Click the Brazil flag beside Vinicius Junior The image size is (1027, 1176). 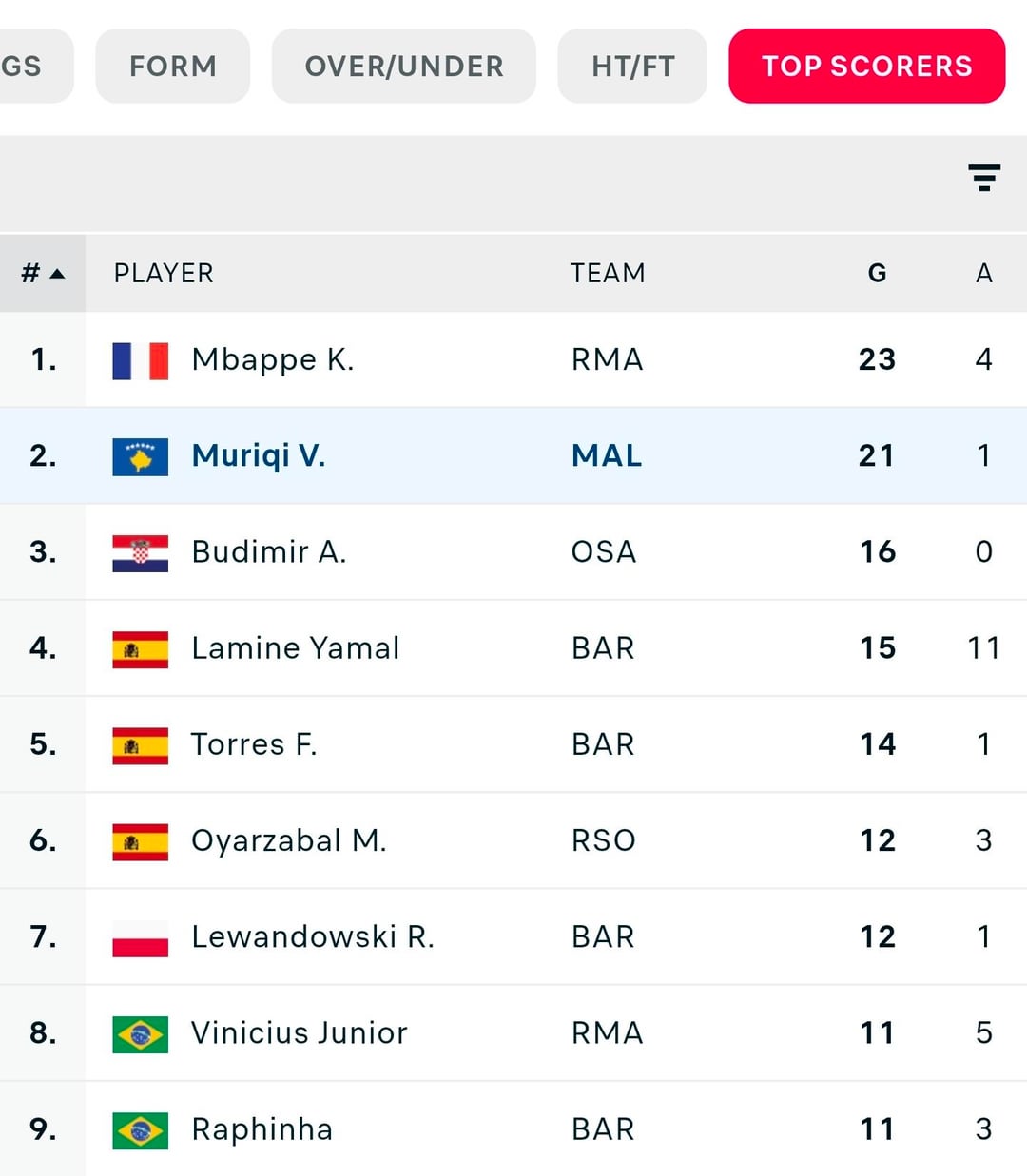click(x=140, y=1034)
